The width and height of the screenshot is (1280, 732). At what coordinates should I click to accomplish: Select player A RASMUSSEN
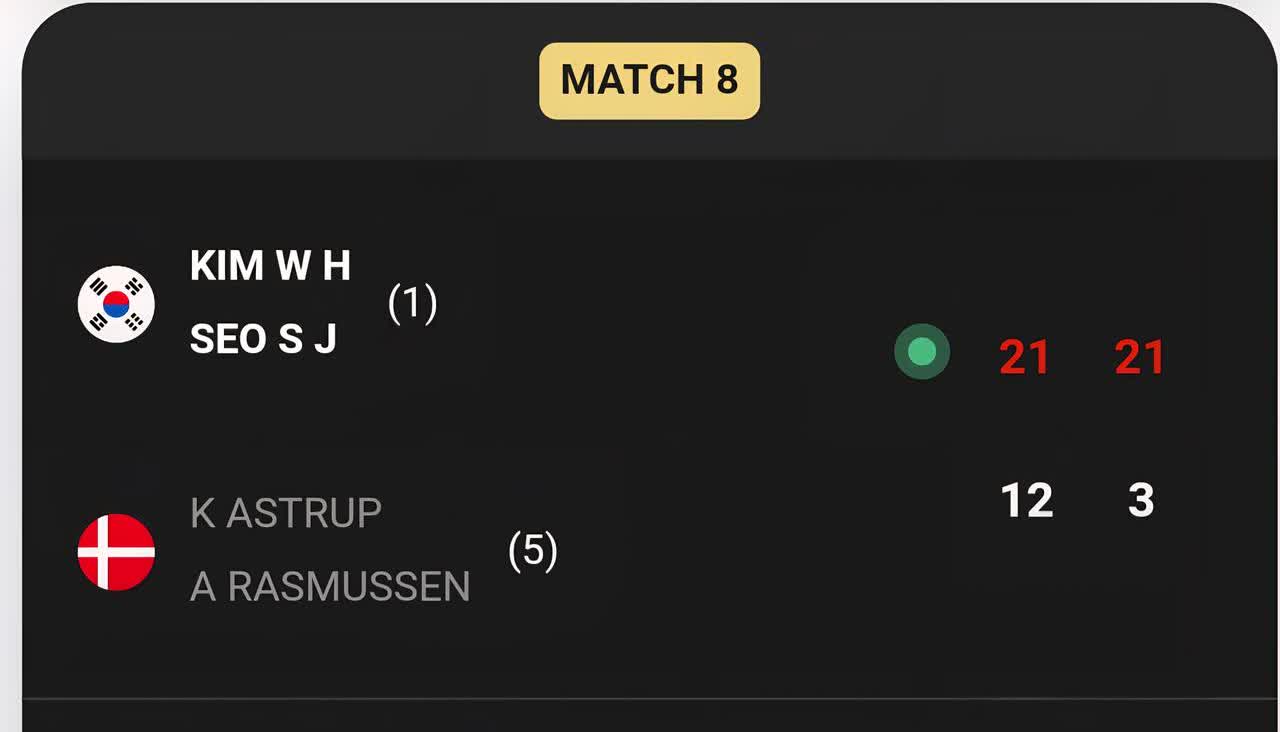coord(330,587)
